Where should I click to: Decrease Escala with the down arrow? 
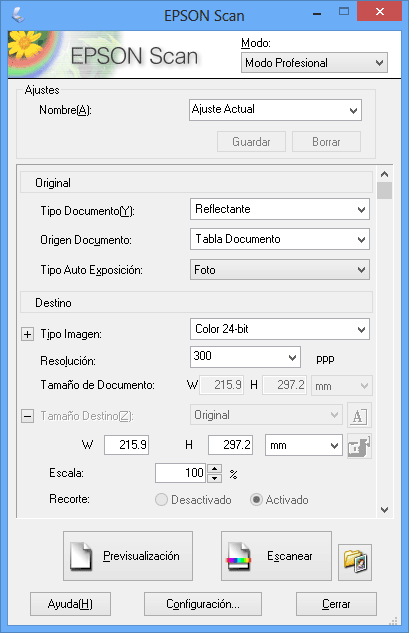coord(214,478)
